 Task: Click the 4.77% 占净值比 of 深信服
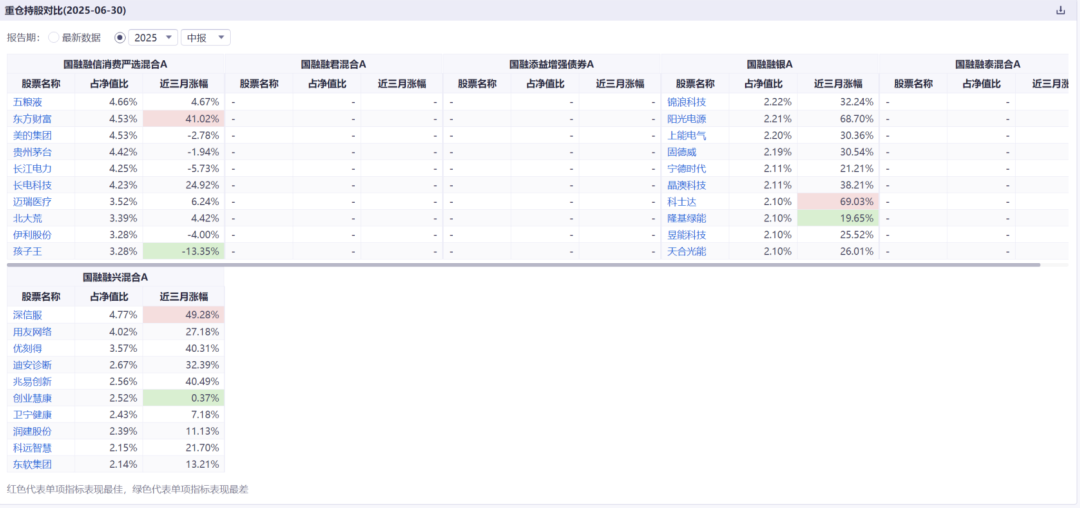click(124, 315)
